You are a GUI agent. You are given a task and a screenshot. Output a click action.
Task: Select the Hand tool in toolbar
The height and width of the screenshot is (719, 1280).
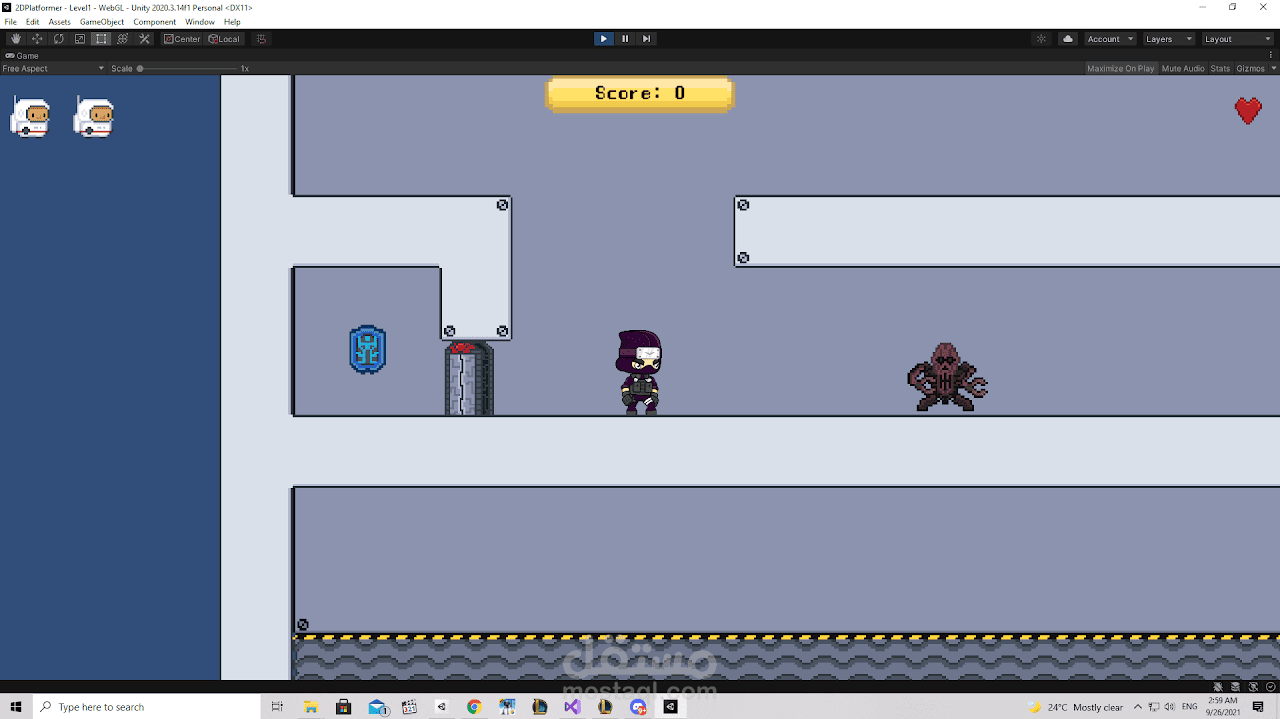tap(16, 39)
